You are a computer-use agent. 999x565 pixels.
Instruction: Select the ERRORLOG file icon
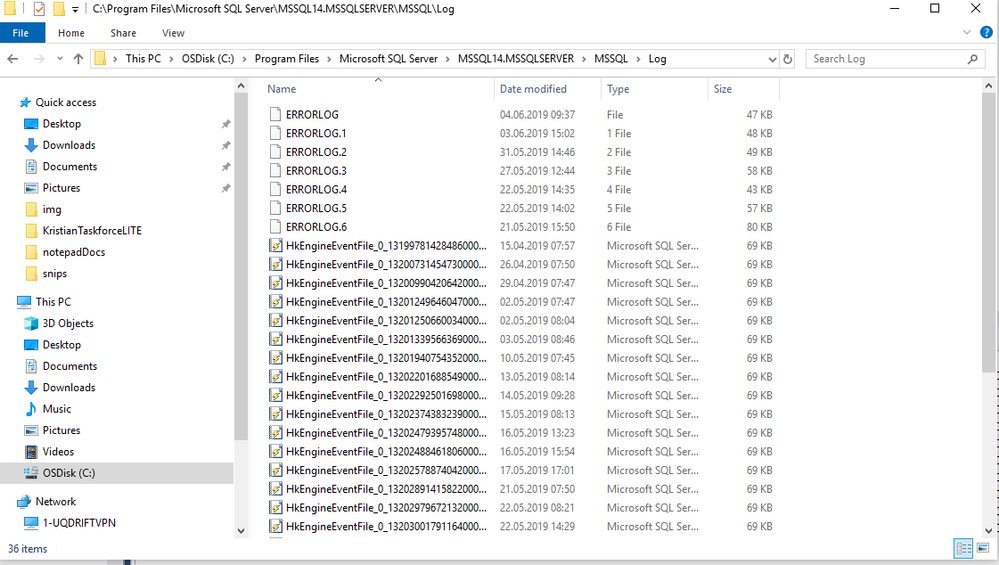click(x=275, y=115)
